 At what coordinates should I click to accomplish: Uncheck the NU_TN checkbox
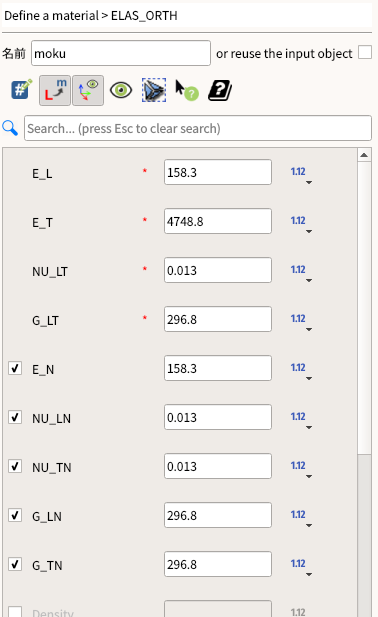[15, 466]
